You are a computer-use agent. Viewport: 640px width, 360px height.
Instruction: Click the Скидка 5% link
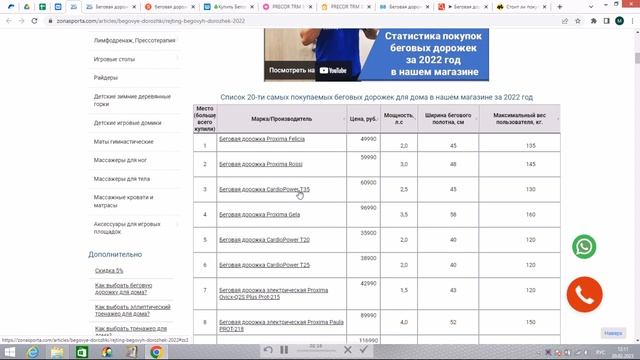(109, 271)
